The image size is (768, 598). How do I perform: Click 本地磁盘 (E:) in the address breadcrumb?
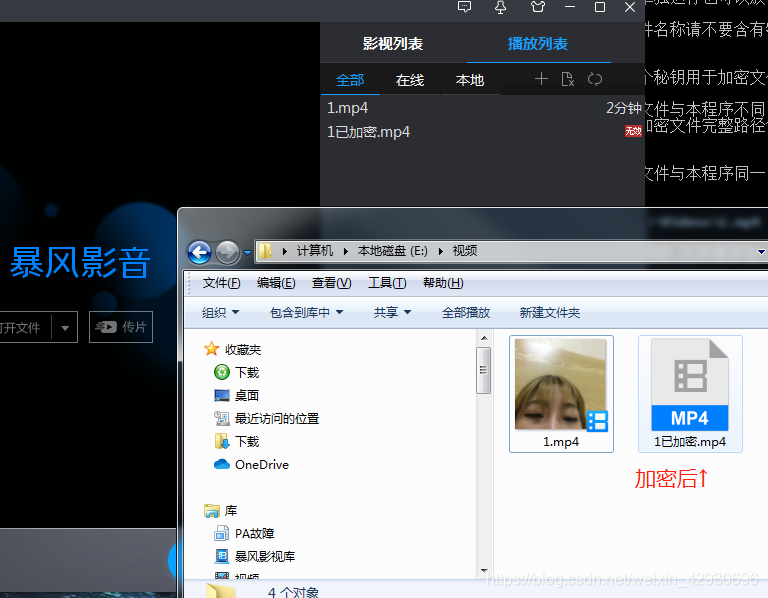[393, 251]
